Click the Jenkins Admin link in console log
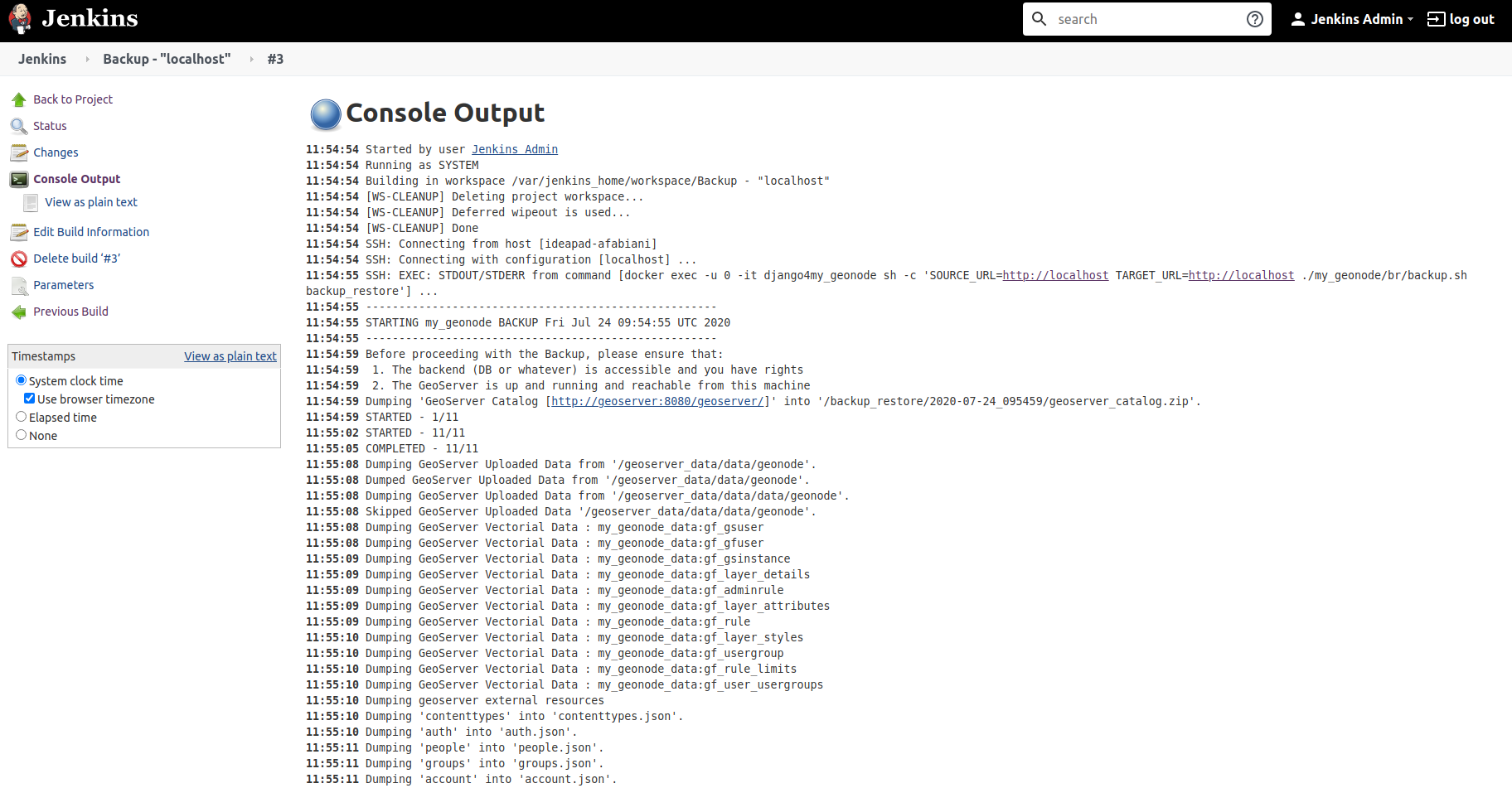Viewport: 1512px width, 788px height. 514,149
